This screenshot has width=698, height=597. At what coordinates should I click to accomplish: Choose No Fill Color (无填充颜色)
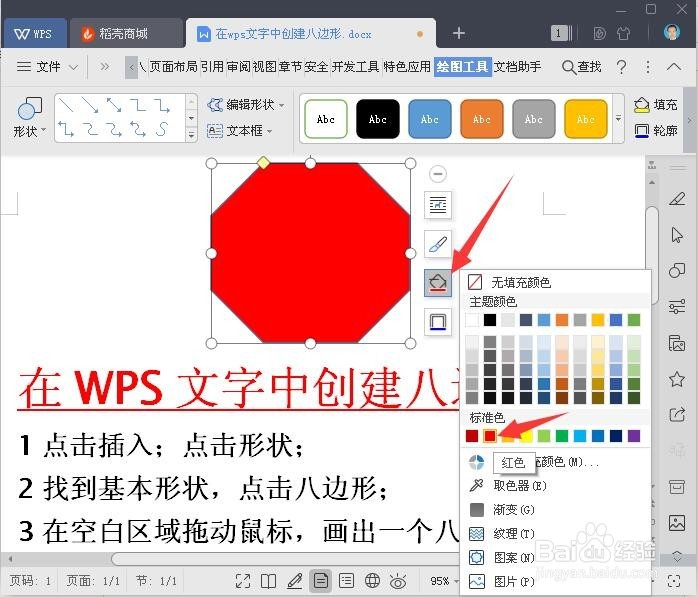point(556,282)
